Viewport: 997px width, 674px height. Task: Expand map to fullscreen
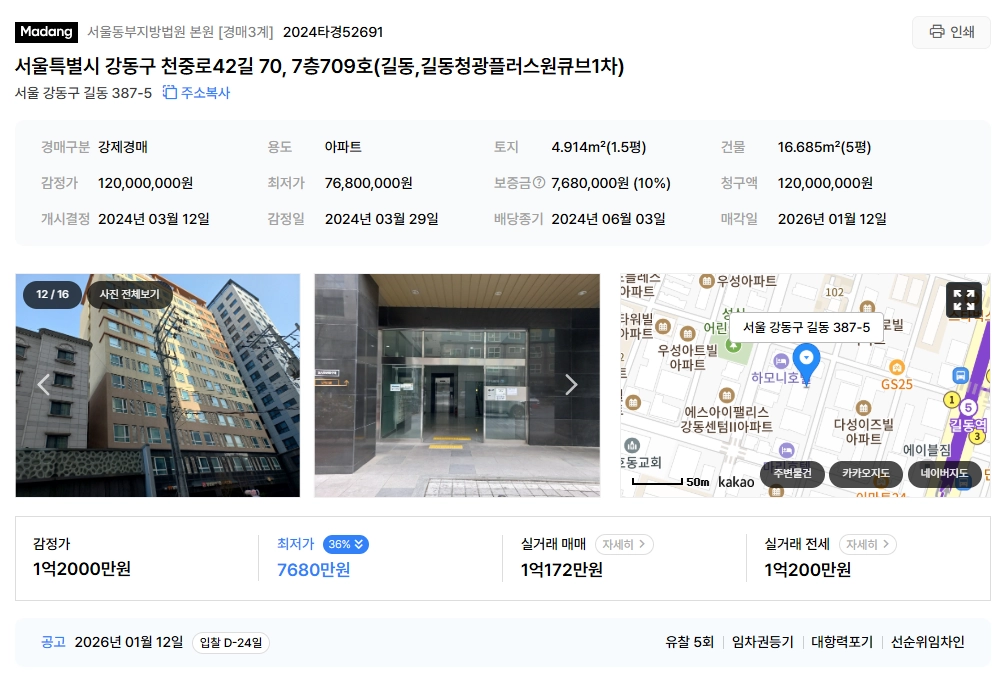(x=964, y=299)
